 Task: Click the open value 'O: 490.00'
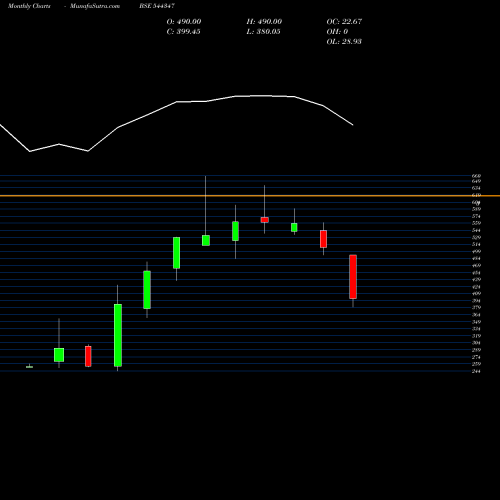(184, 22)
